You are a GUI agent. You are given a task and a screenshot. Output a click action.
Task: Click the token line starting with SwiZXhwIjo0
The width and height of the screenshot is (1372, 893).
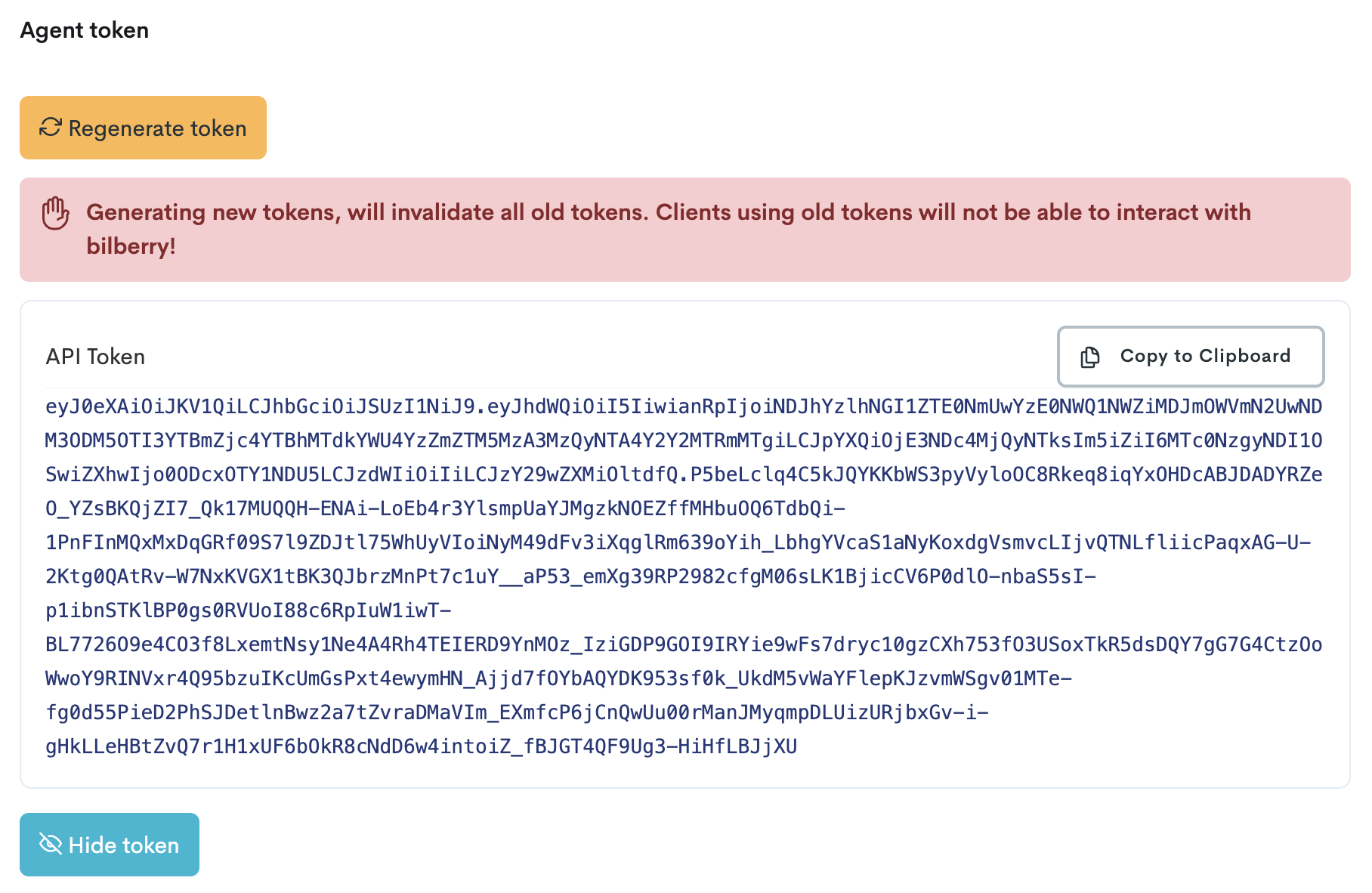[684, 474]
